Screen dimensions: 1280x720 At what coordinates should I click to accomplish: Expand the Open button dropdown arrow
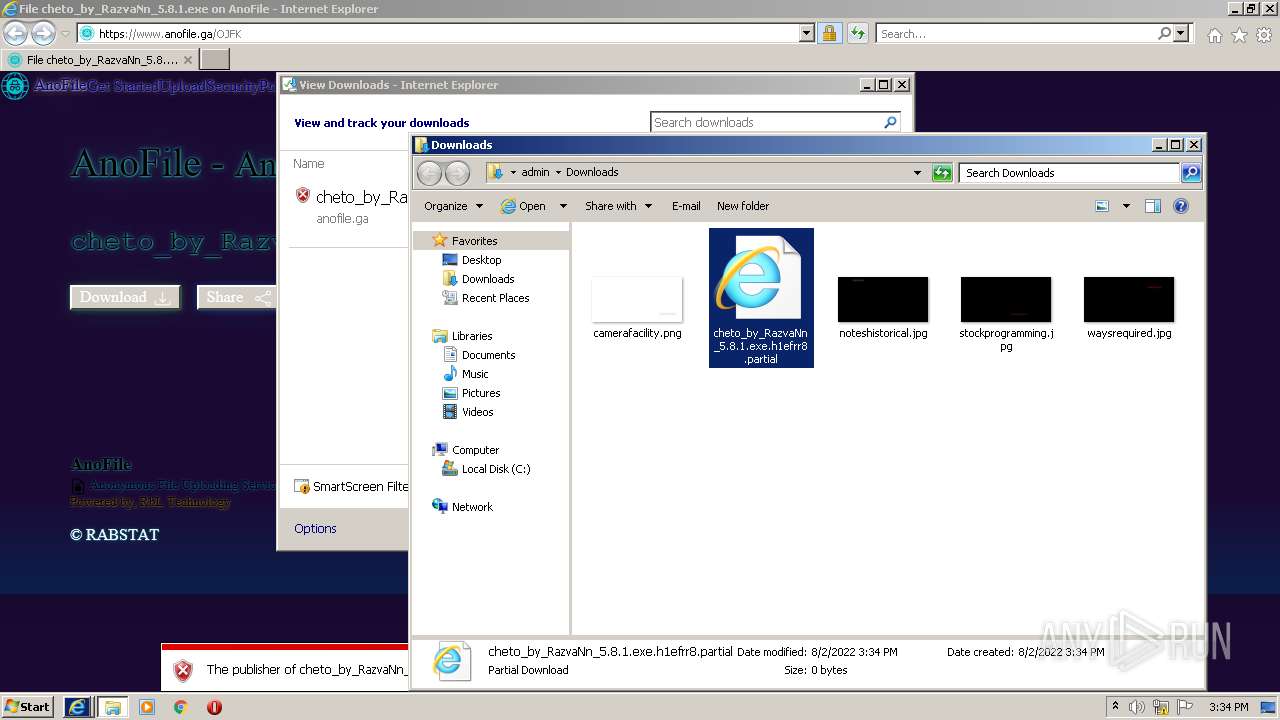(x=563, y=206)
